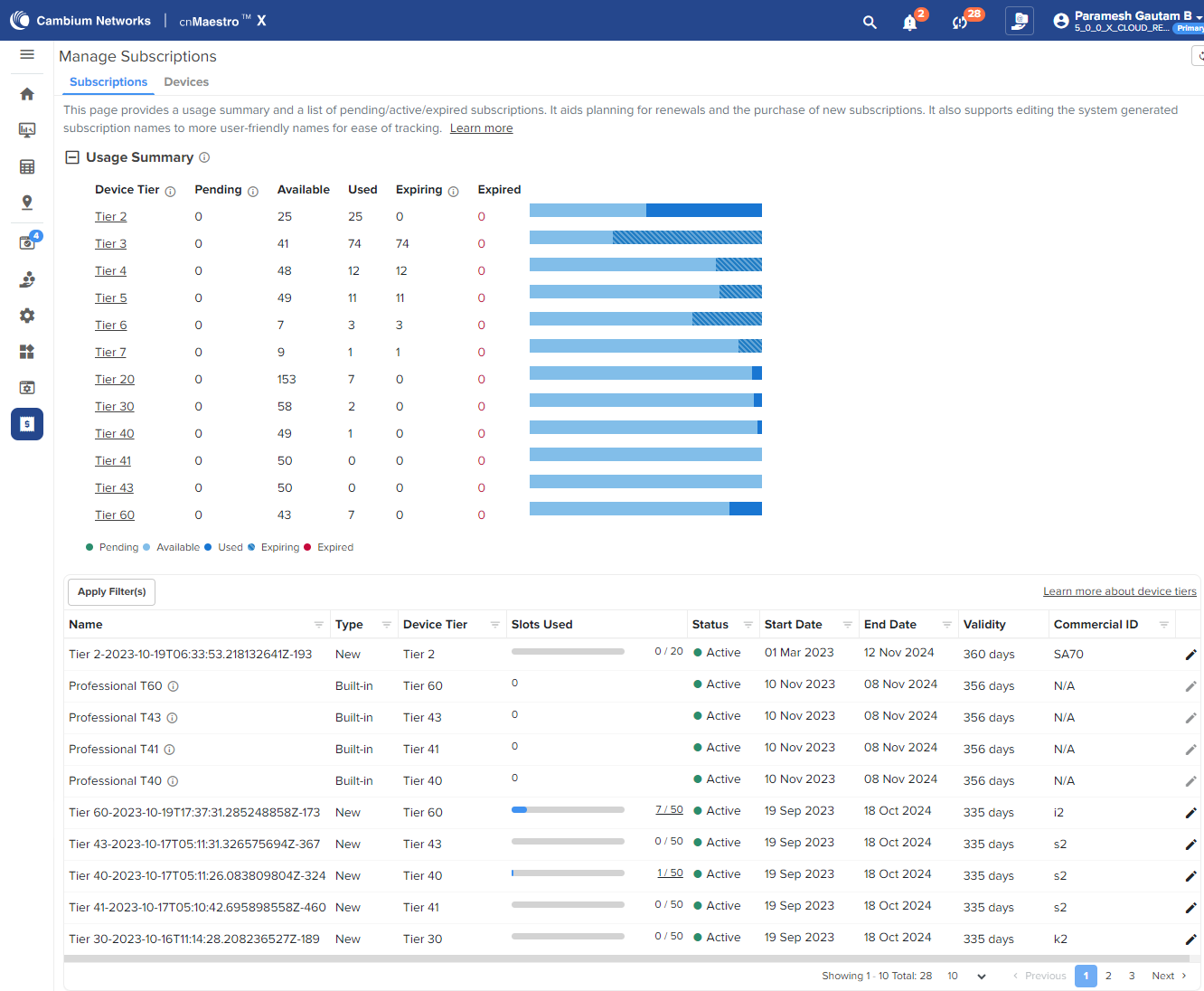Go to Home via sidebar icon
The width and height of the screenshot is (1204, 991).
[x=27, y=94]
